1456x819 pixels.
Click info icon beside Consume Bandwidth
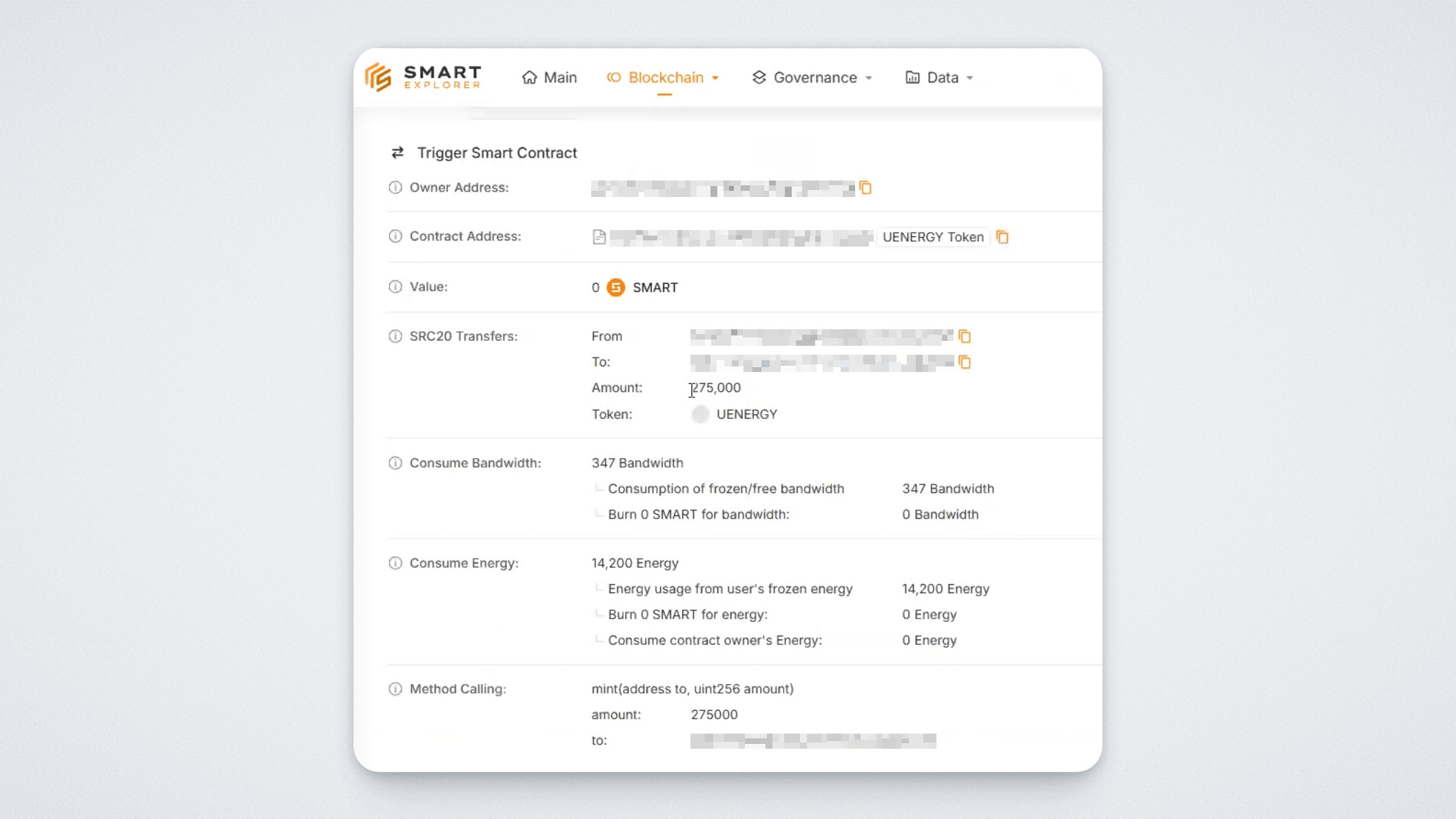point(395,463)
